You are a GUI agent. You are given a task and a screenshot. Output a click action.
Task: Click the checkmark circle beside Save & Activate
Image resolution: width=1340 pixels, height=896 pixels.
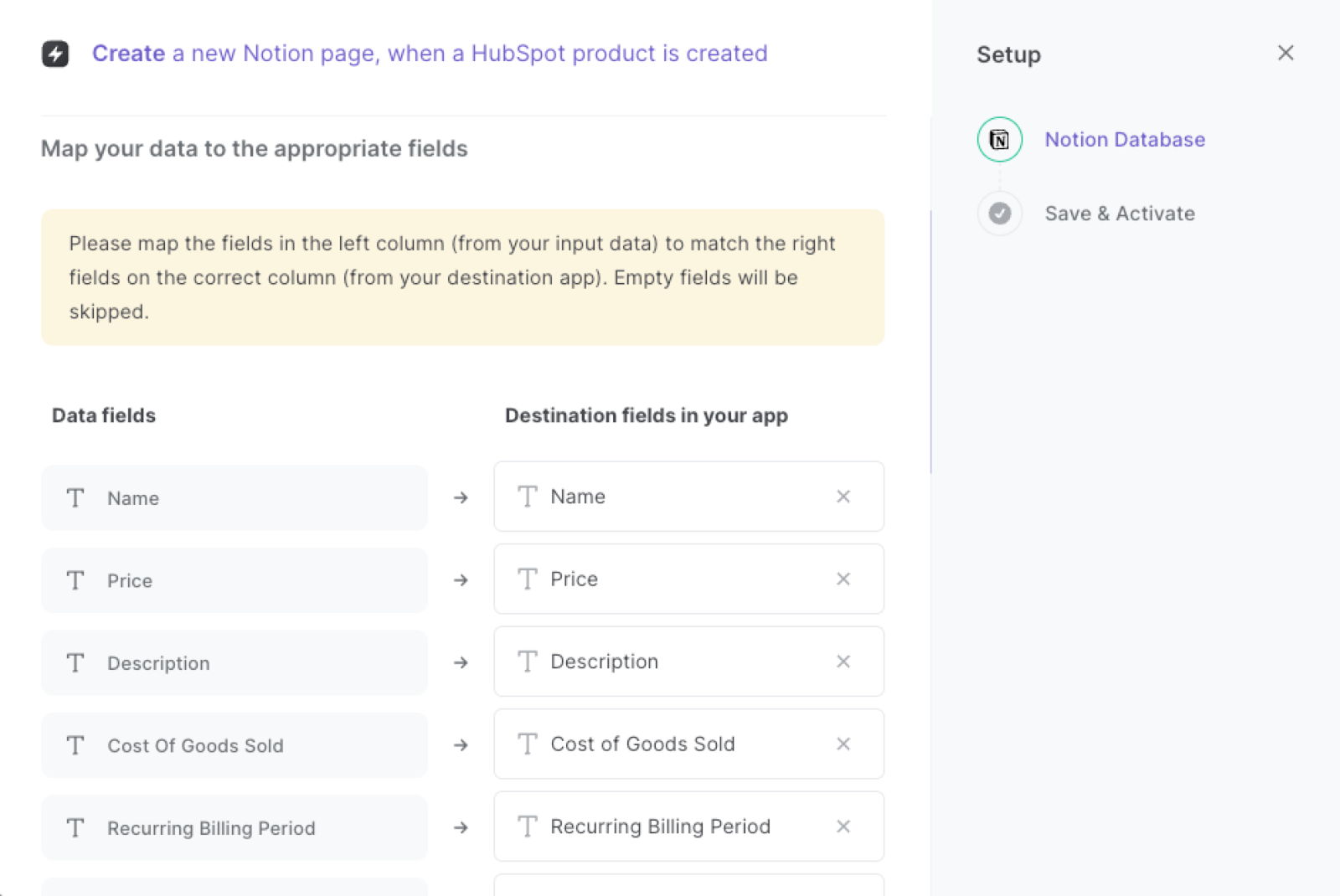point(999,214)
